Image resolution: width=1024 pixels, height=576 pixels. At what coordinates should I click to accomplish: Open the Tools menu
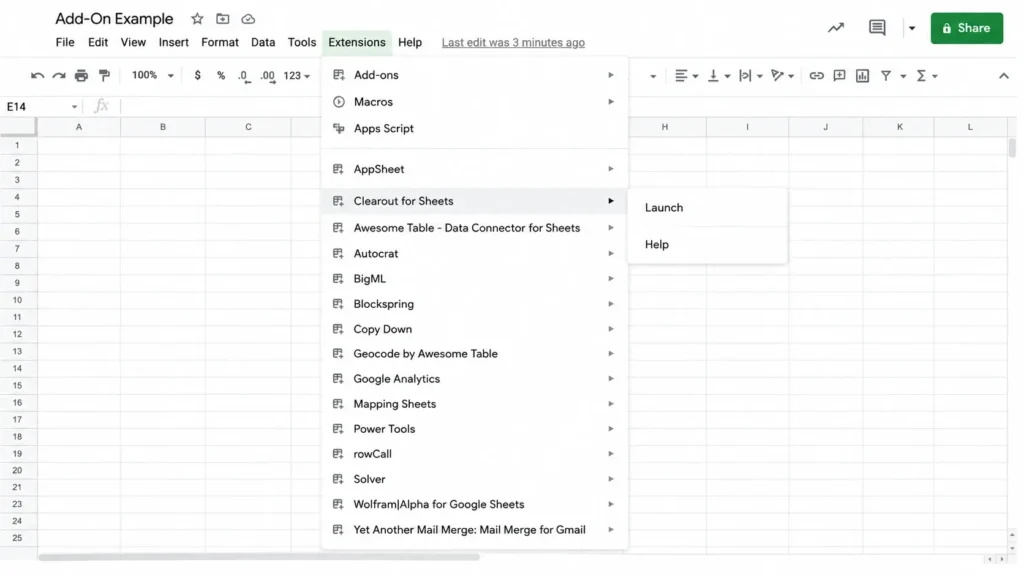pyautogui.click(x=302, y=42)
